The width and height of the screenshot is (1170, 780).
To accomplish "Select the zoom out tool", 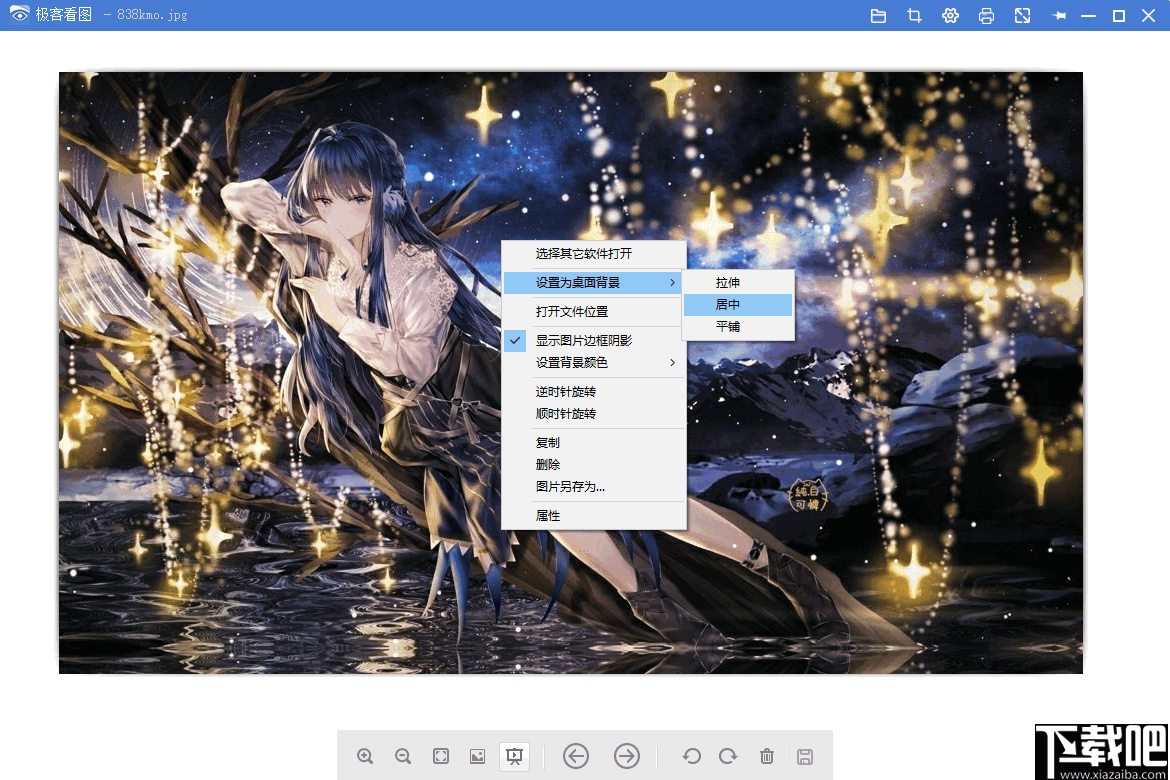I will tap(403, 757).
